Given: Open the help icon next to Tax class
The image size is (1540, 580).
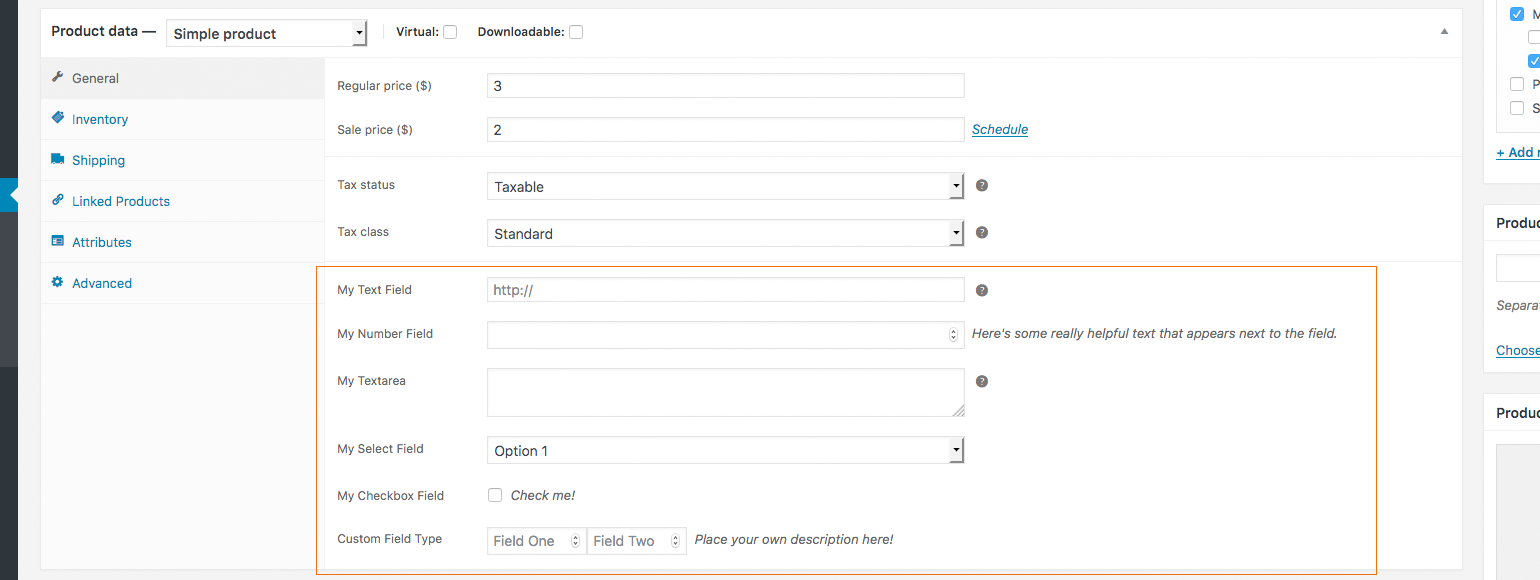Looking at the screenshot, I should pyautogui.click(x=981, y=232).
